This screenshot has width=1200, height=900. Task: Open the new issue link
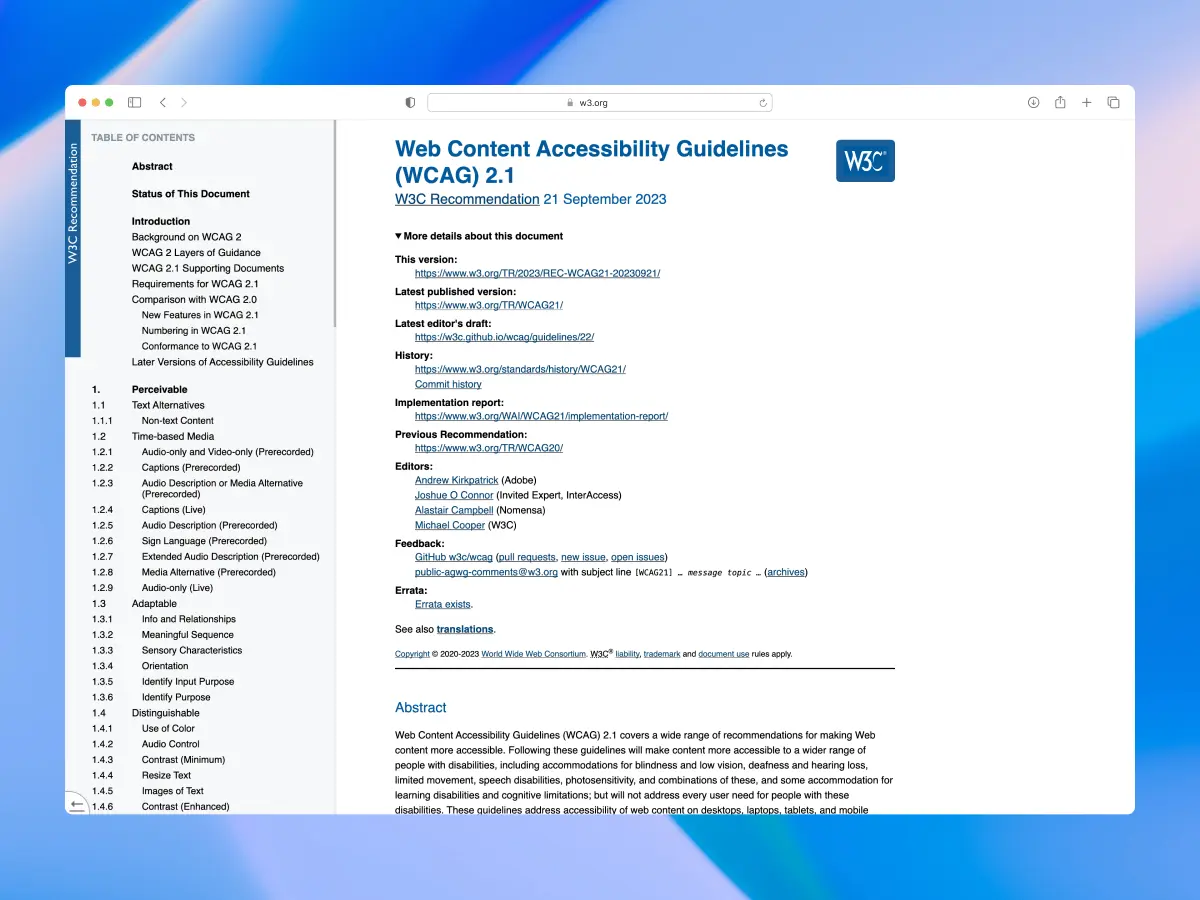tap(583, 557)
